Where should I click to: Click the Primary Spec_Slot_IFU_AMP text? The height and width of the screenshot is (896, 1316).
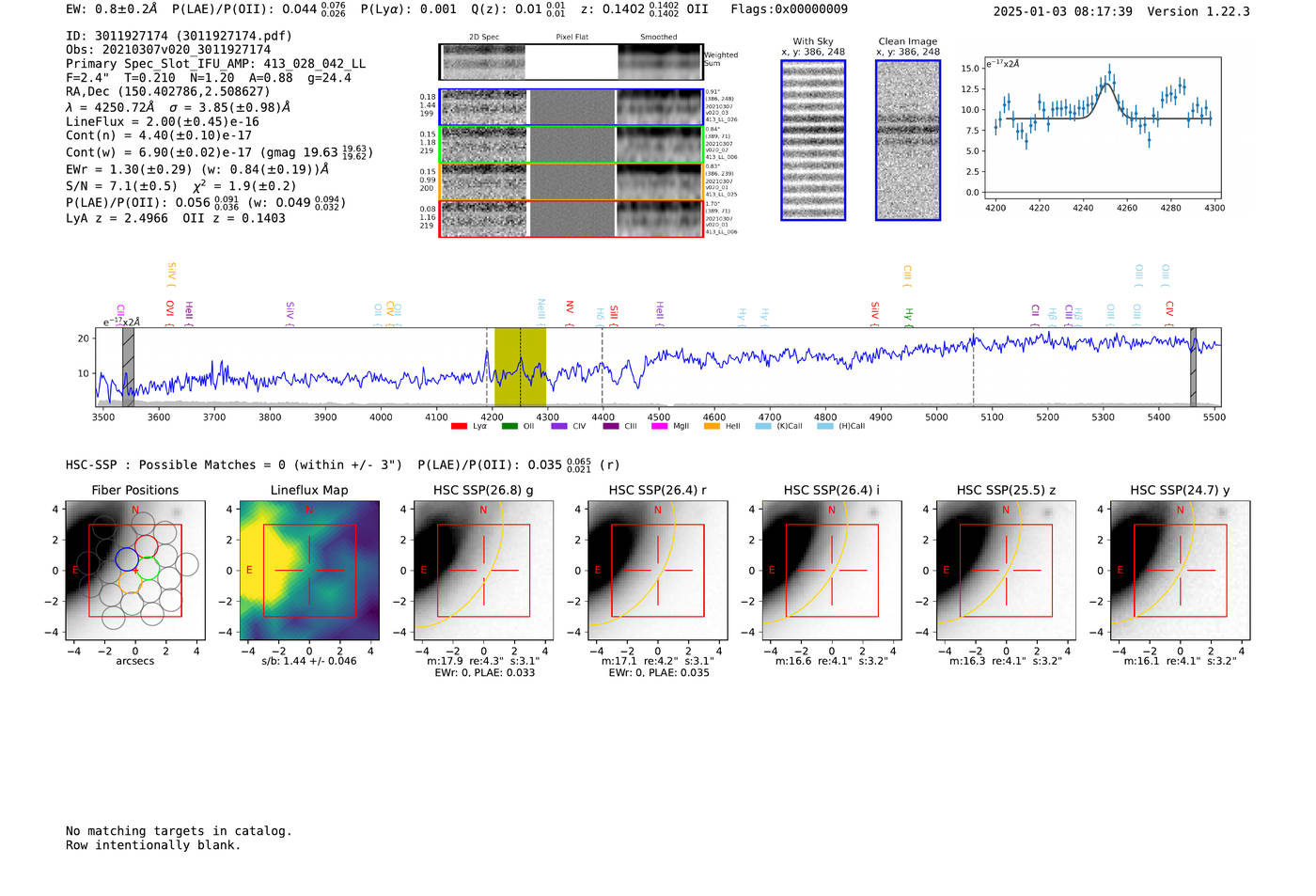click(x=215, y=64)
